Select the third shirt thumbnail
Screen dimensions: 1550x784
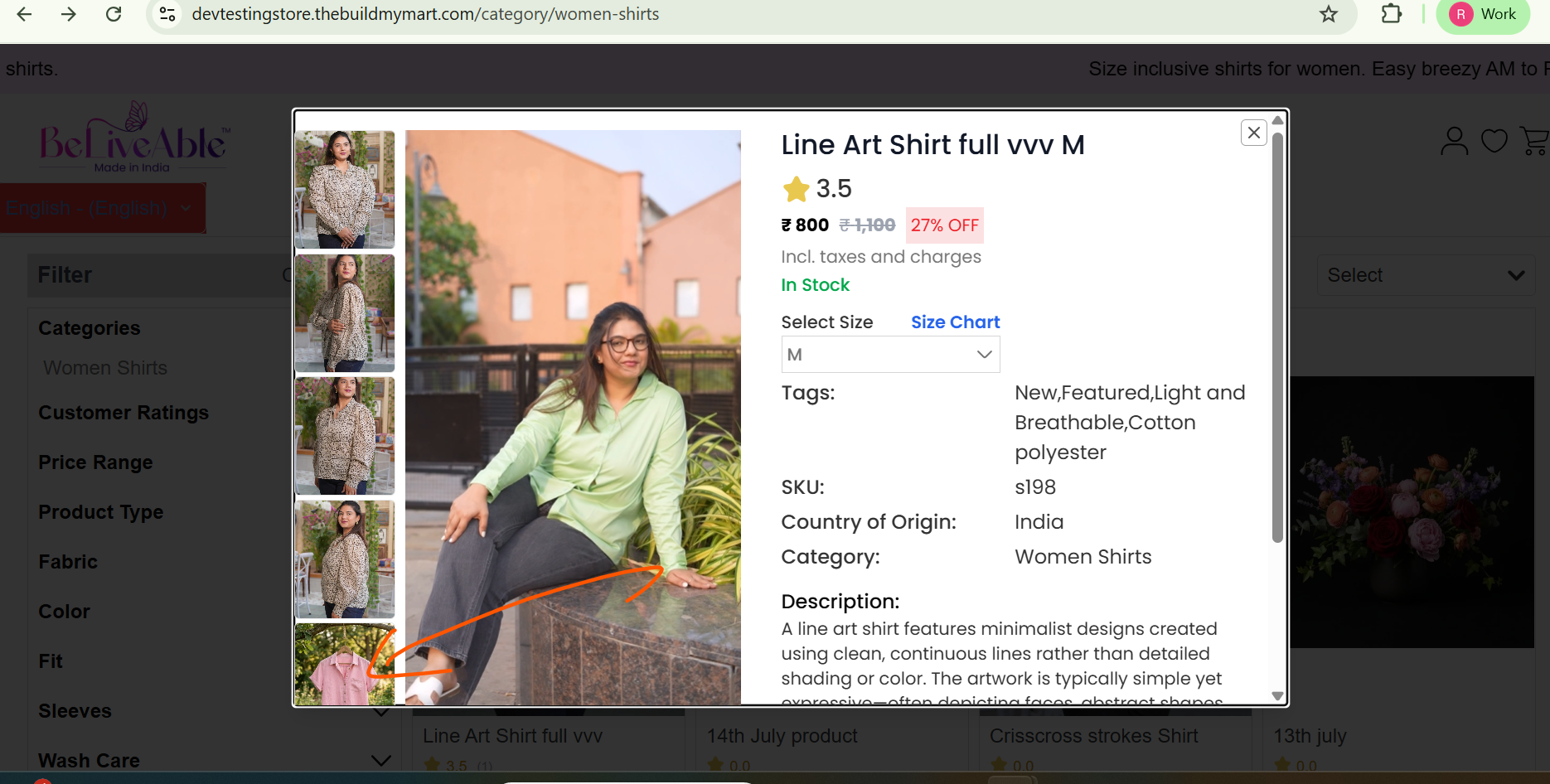point(345,436)
